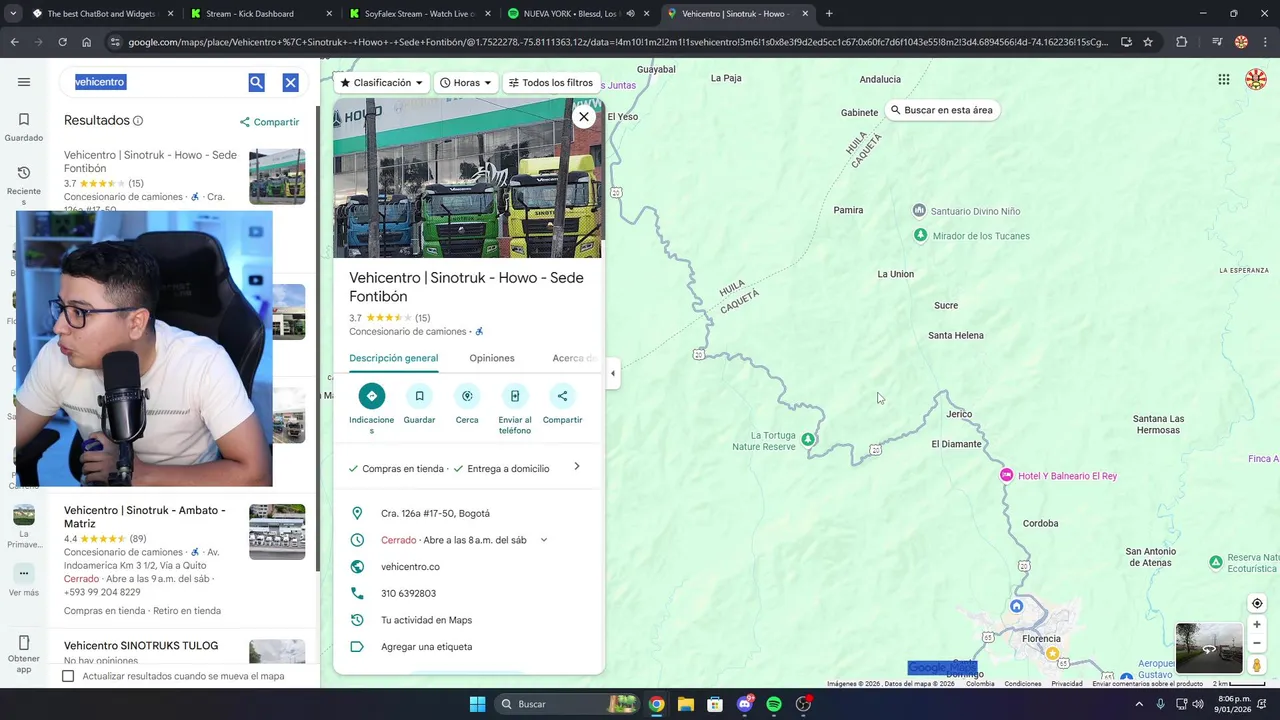This screenshot has width=1280, height=720.
Task: Bookmark this page with the star
Action: click(x=1148, y=42)
